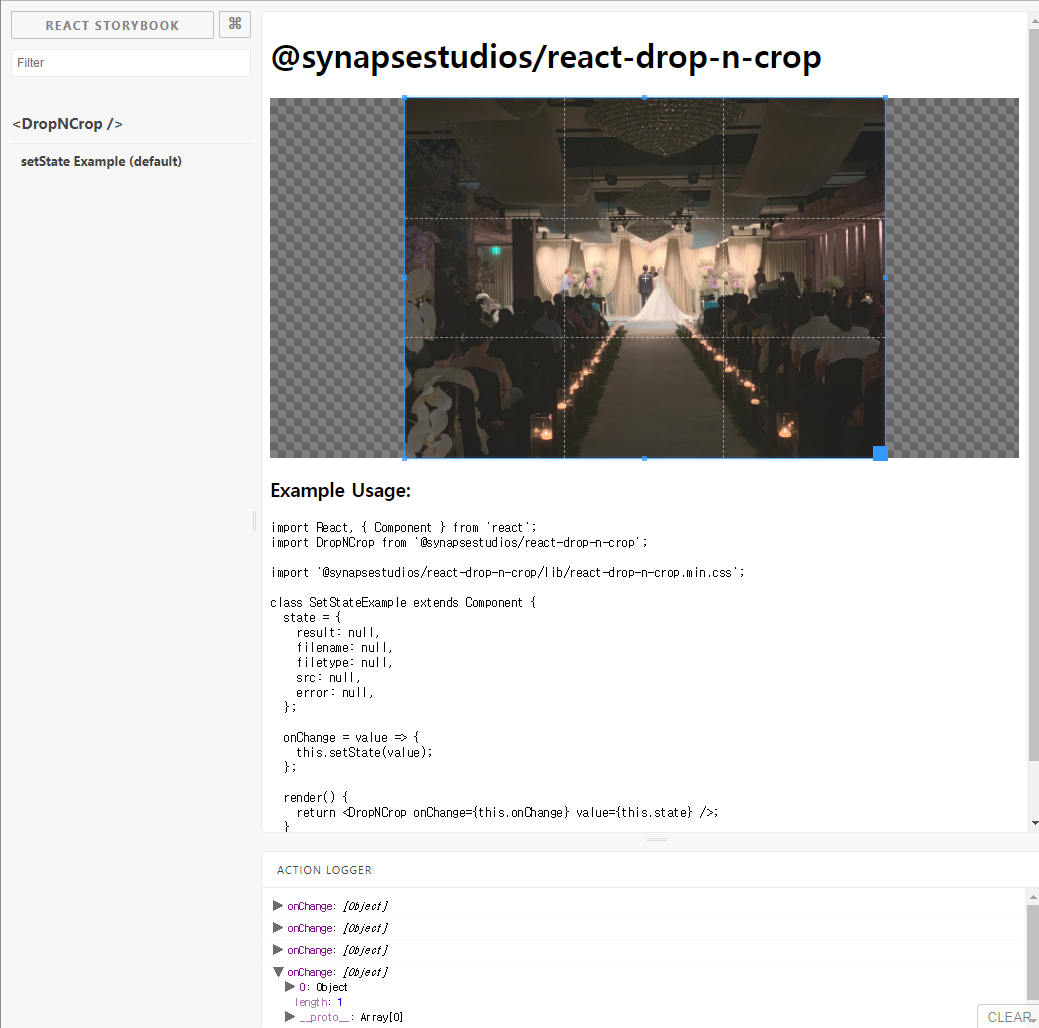Focus the Filter stories input field
Screen dimensions: 1039x1028
pos(131,63)
